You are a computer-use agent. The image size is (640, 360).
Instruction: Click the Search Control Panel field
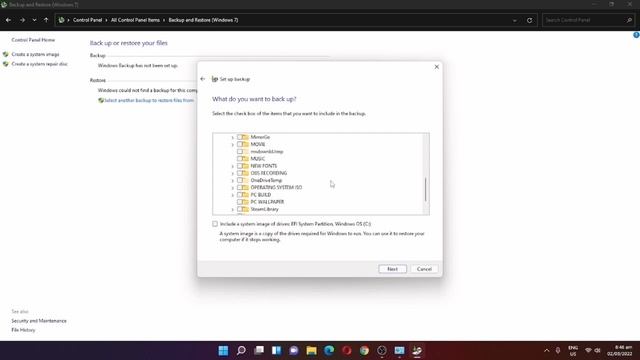pyautogui.click(x=588, y=20)
